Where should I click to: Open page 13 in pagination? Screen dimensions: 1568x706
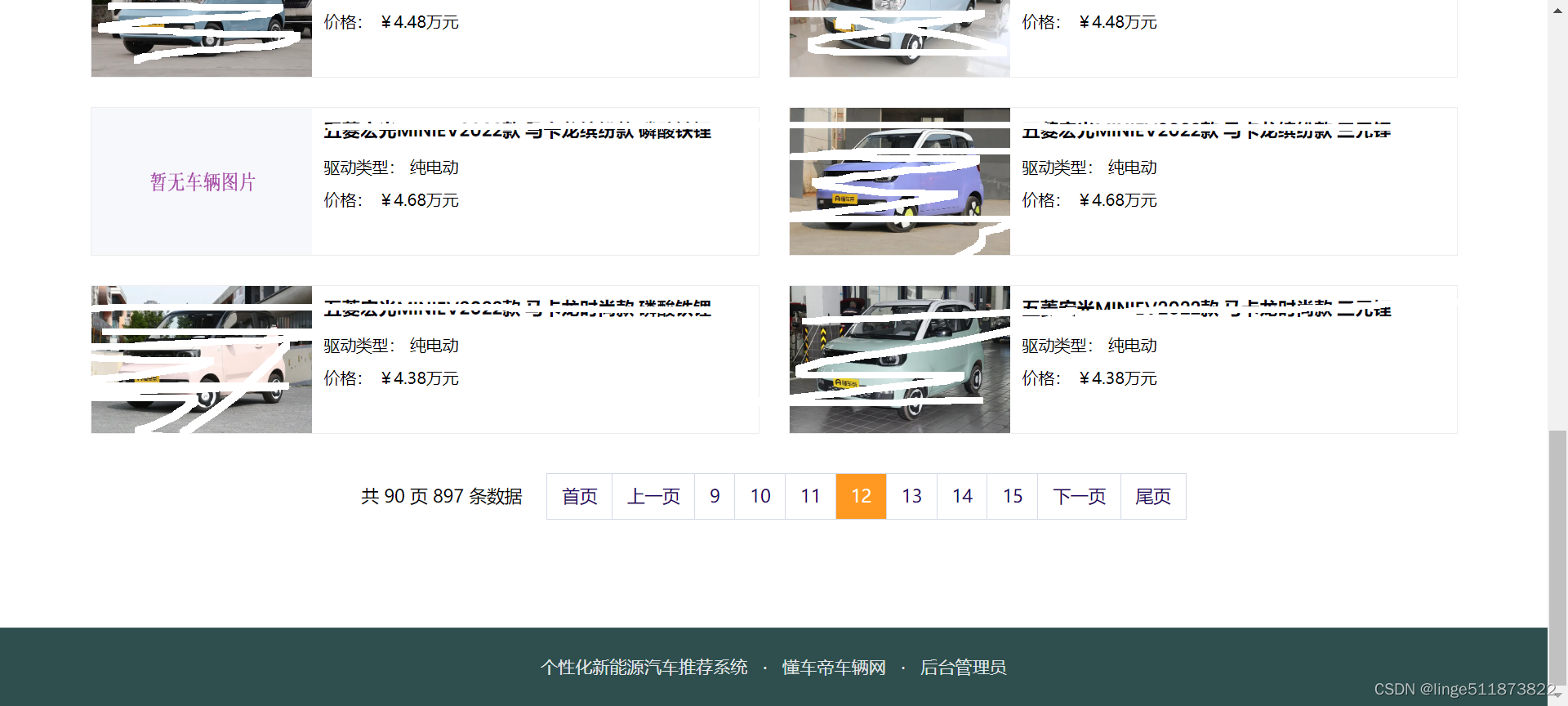tap(911, 496)
